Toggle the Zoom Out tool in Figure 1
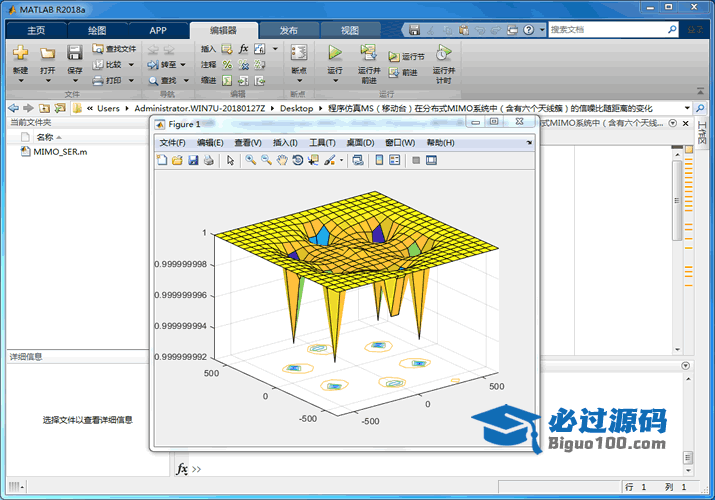Screen dimensions: 715x500 coord(266,160)
